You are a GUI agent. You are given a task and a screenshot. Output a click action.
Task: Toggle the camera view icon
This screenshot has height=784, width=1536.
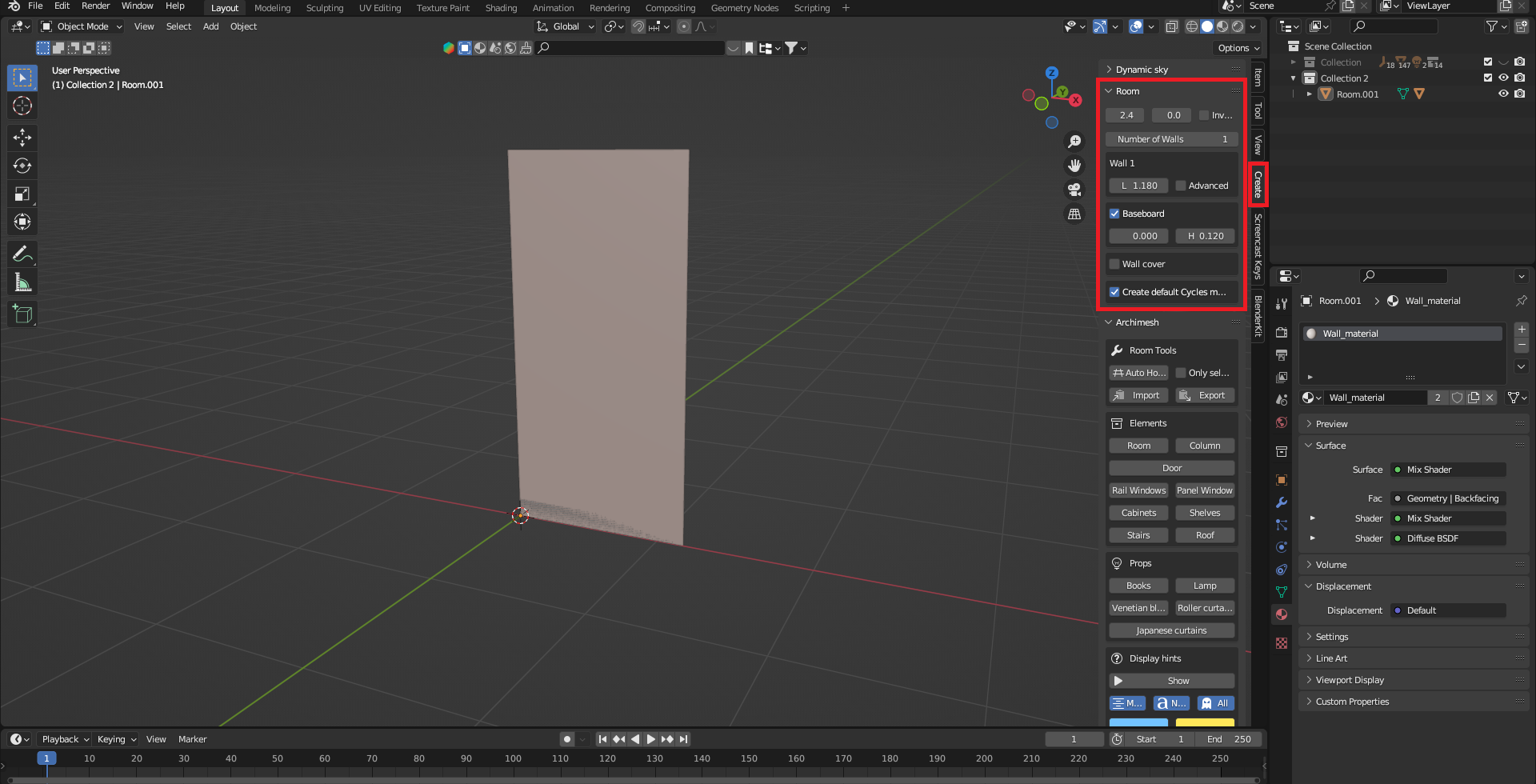click(x=1074, y=190)
